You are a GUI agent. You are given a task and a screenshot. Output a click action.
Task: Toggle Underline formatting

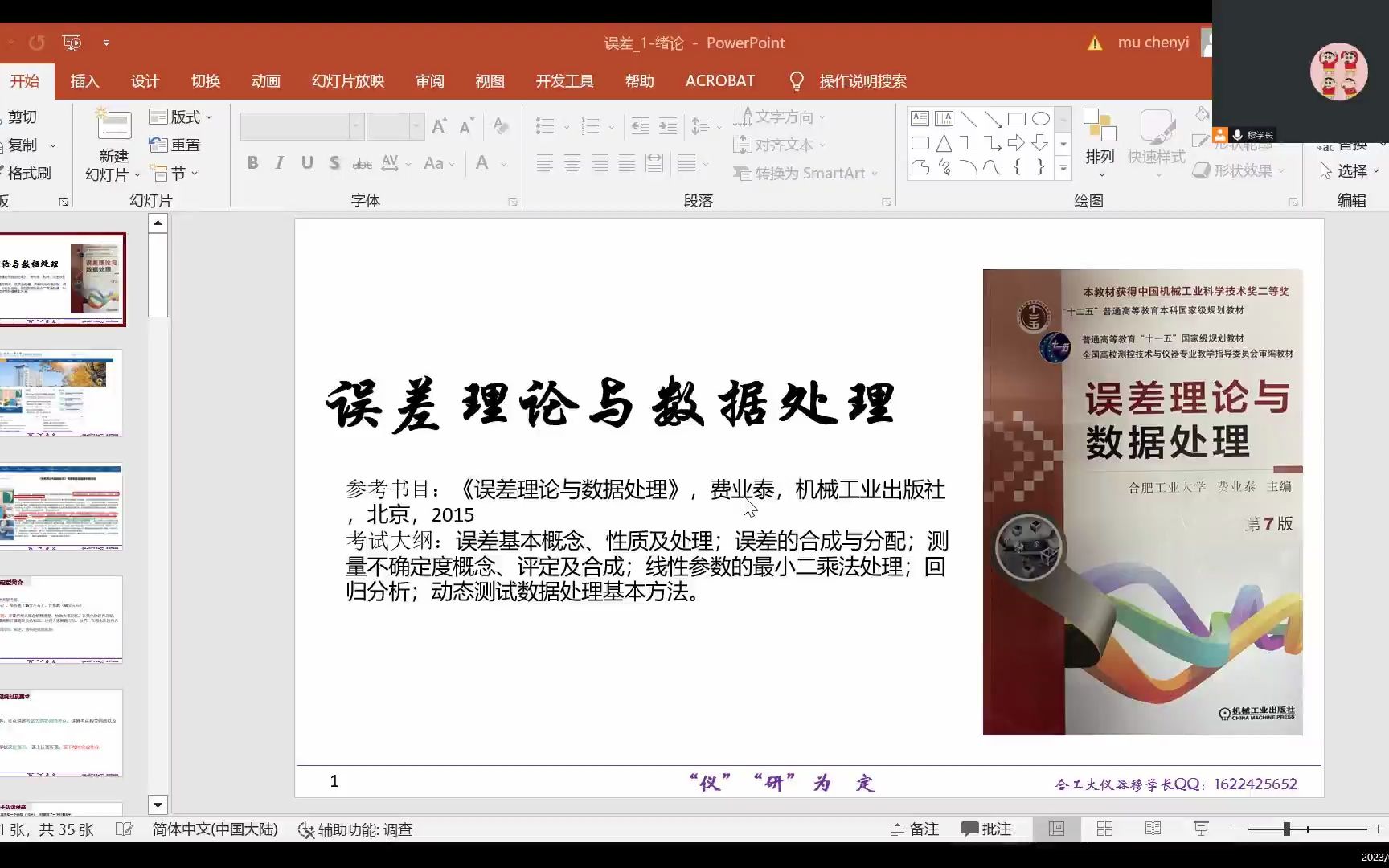click(x=307, y=163)
